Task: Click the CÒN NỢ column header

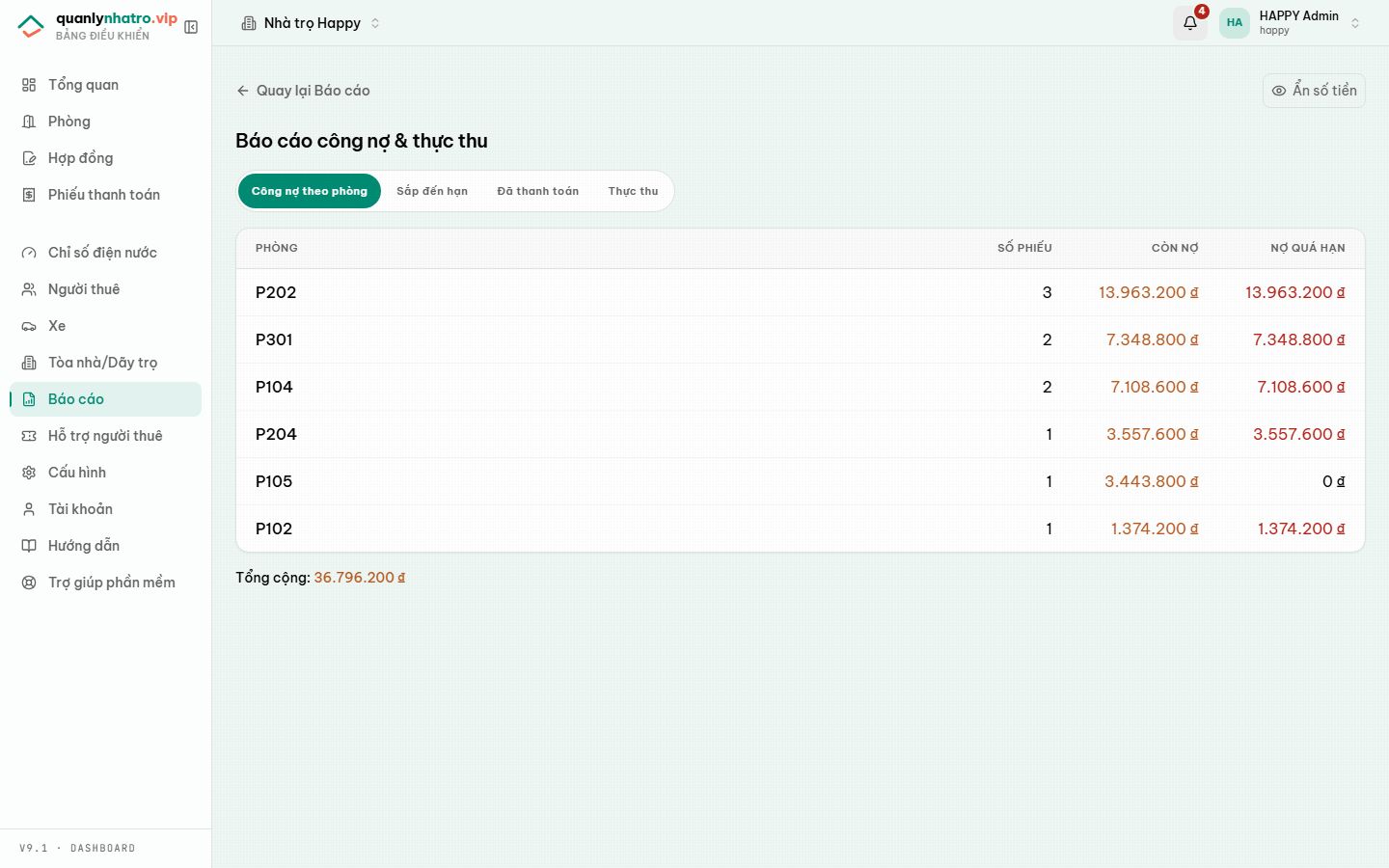Action: [x=1175, y=248]
